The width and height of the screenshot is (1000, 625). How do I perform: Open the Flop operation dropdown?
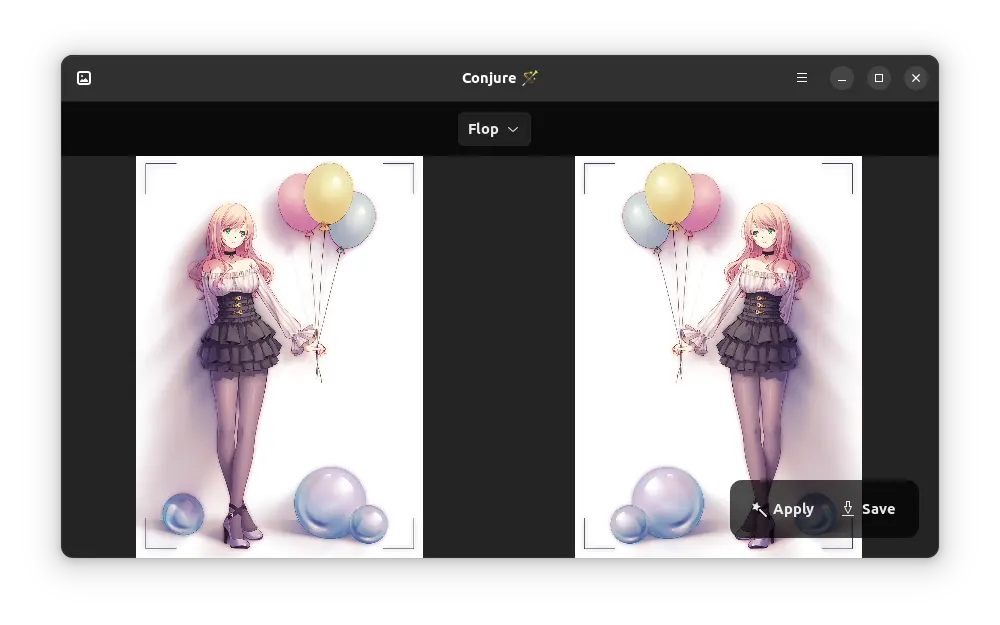(x=494, y=129)
